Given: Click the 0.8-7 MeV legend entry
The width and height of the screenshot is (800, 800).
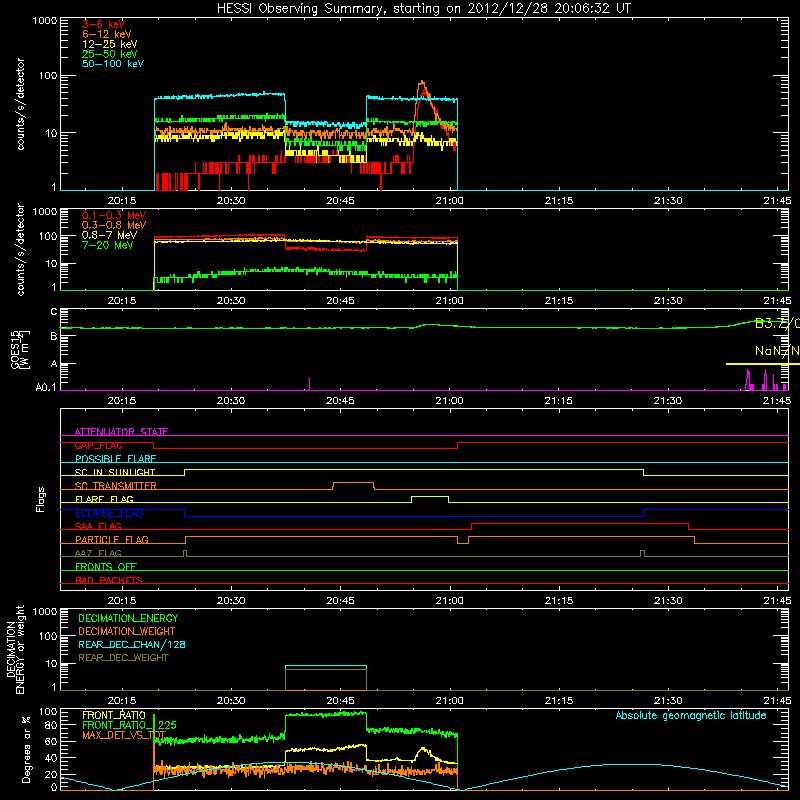Looking at the screenshot, I should pyautogui.click(x=109, y=235).
